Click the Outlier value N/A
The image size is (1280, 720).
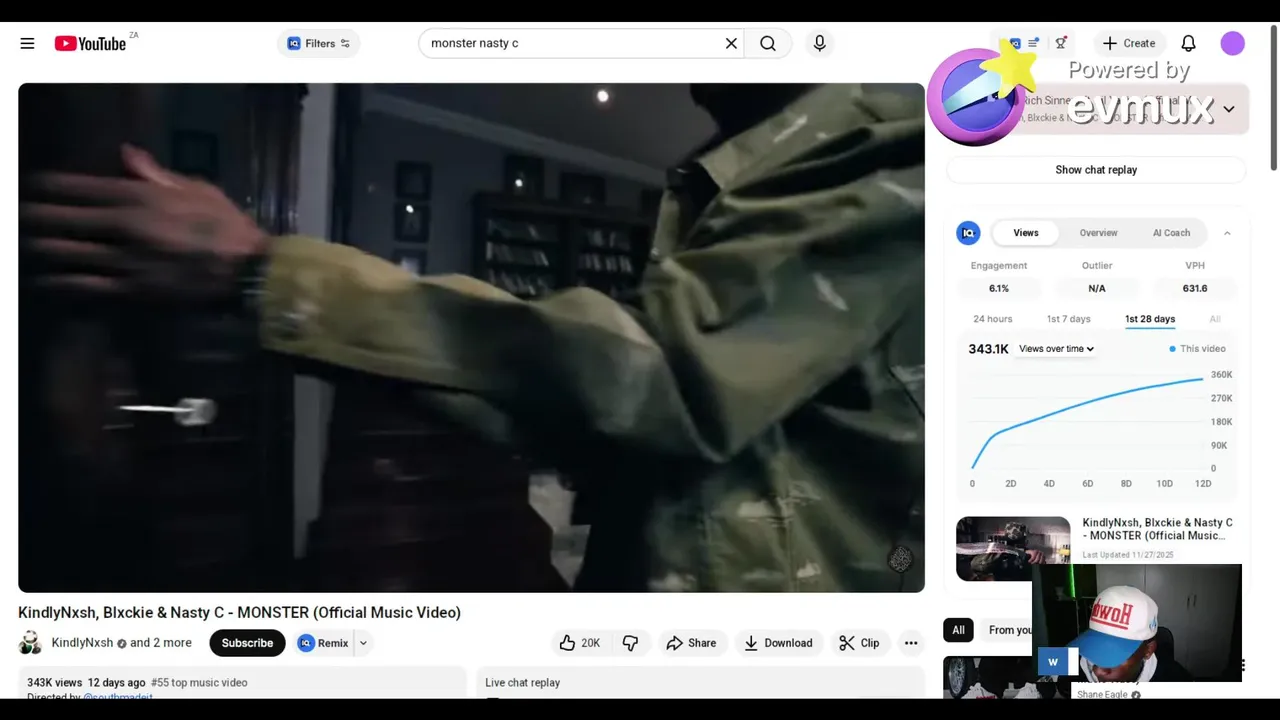(1097, 288)
